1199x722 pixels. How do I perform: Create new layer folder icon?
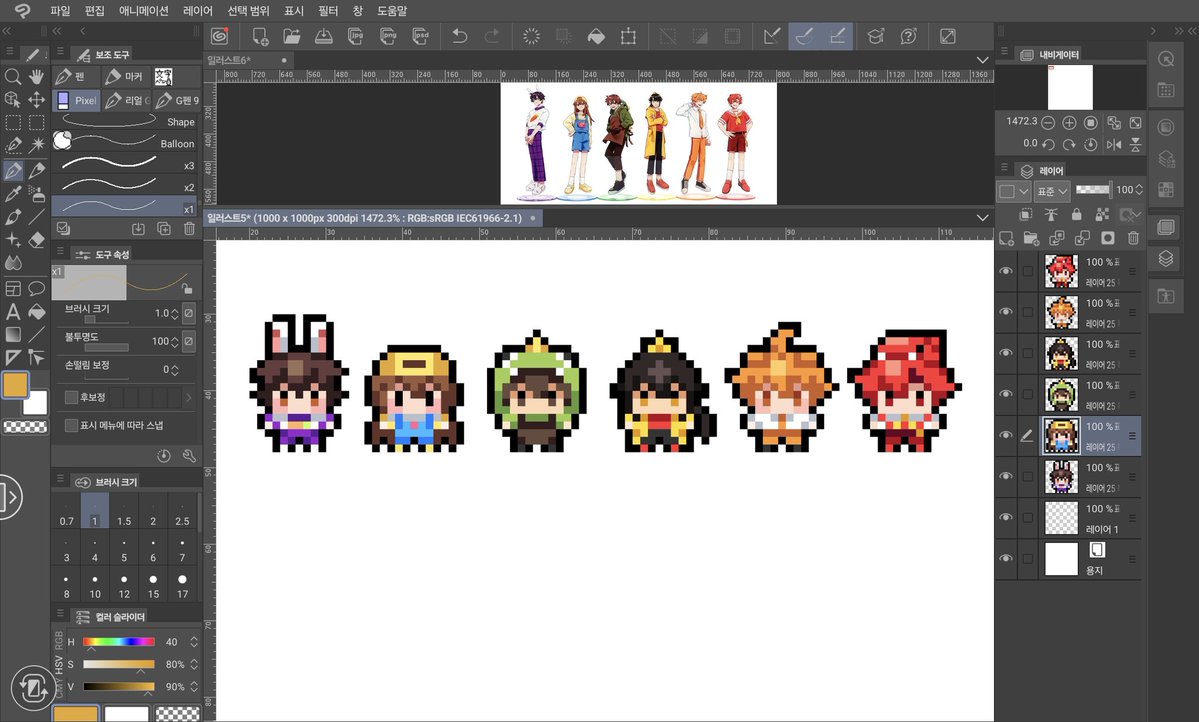click(1032, 239)
